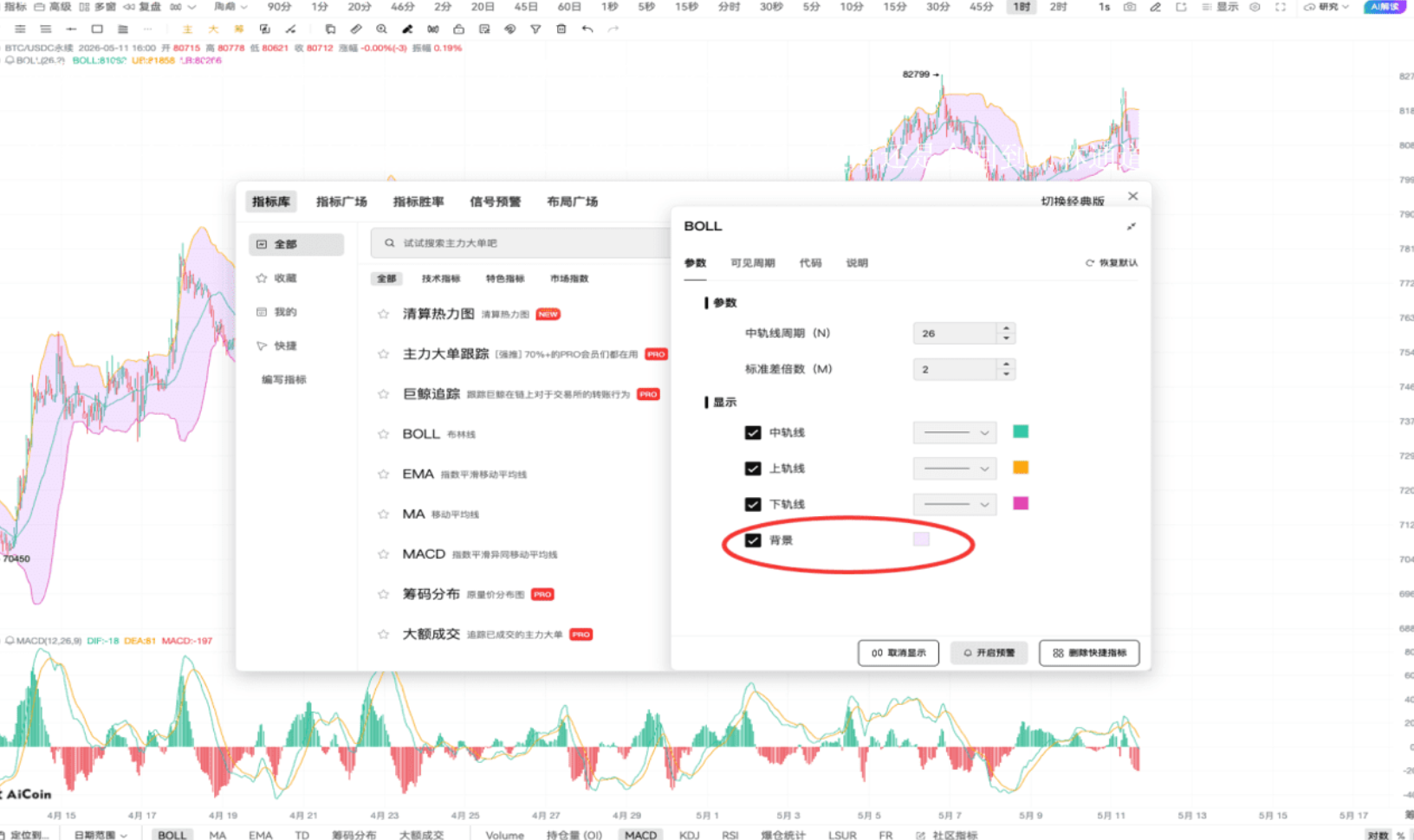Select the 技术指标 category filter
This screenshot has width=1414, height=840.
point(441,279)
